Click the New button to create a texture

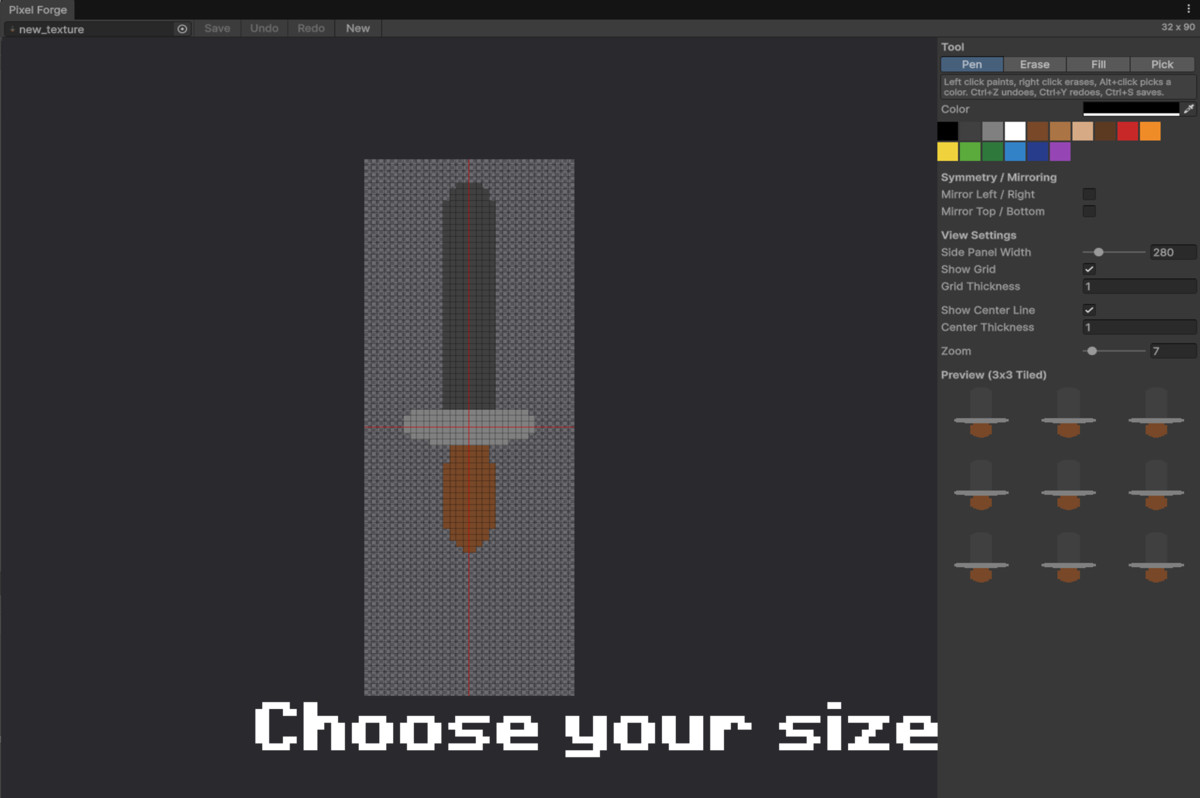(358, 28)
